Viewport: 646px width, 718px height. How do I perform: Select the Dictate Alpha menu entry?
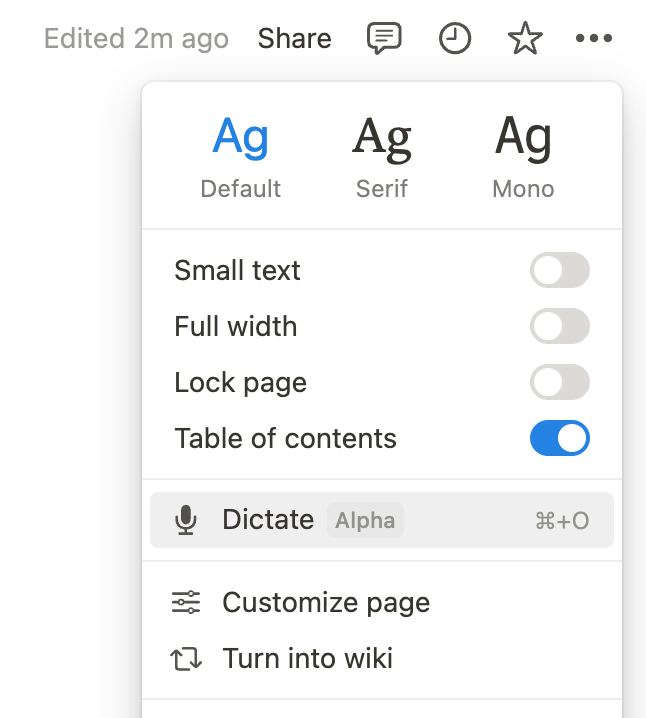(382, 520)
